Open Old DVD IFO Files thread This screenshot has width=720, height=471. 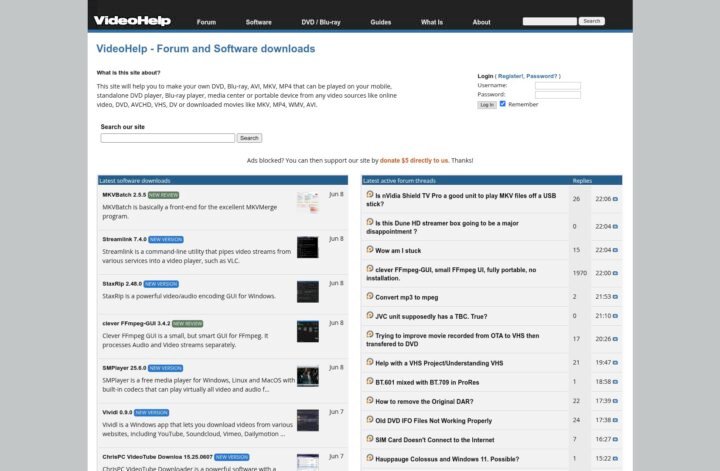click(433, 421)
